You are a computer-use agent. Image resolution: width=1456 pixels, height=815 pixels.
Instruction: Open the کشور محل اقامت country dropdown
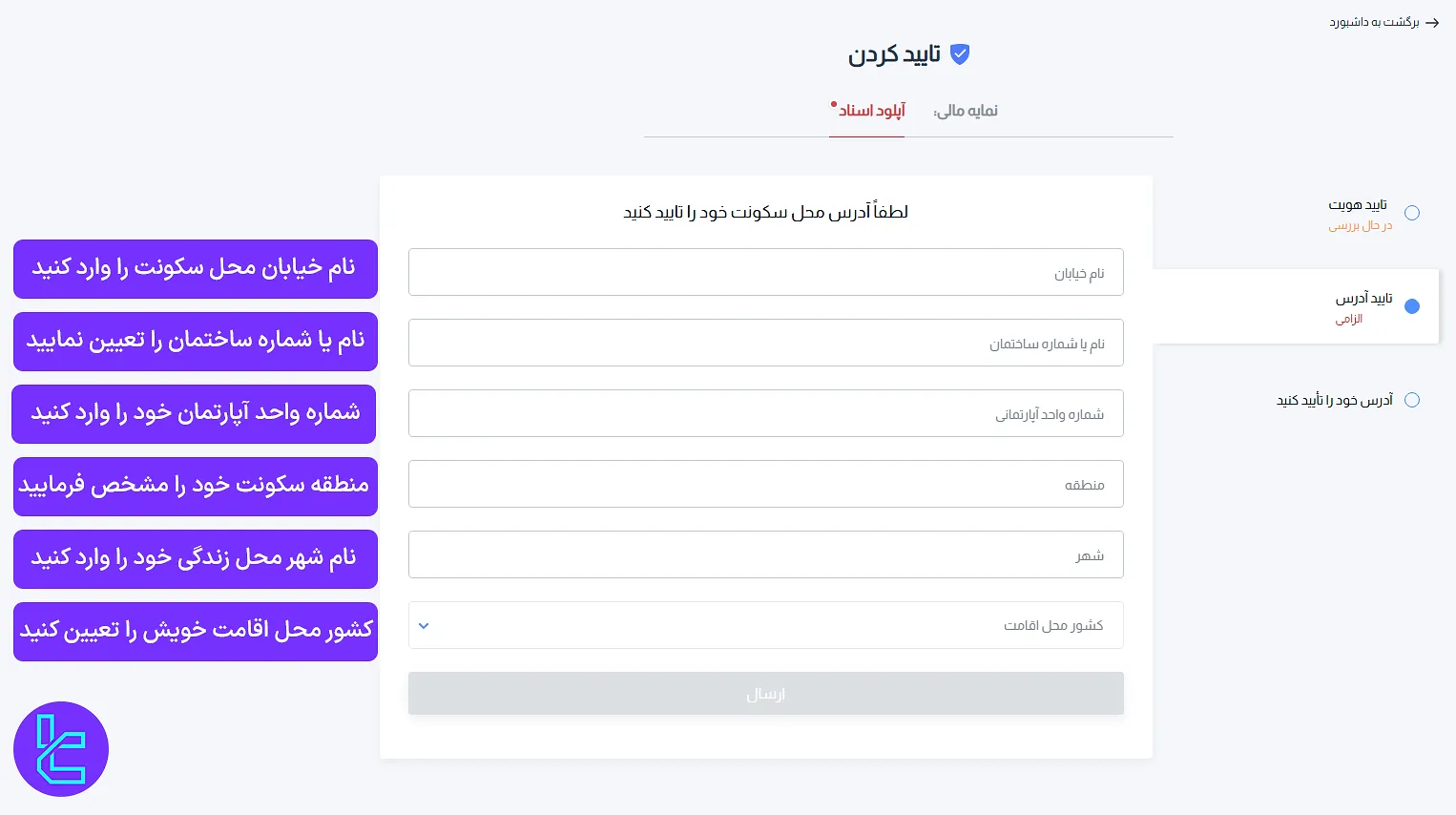tap(765, 625)
